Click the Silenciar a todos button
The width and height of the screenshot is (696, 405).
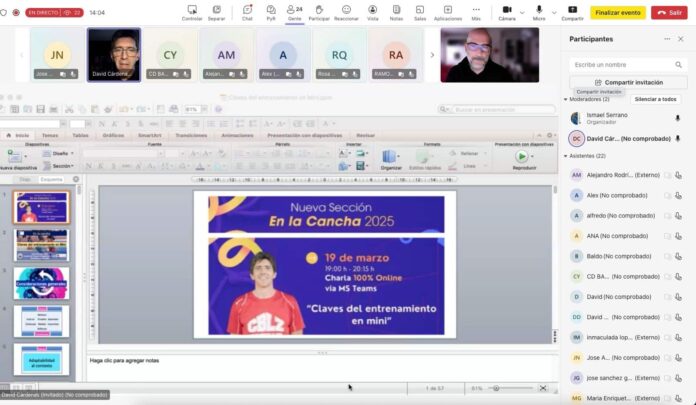655,99
